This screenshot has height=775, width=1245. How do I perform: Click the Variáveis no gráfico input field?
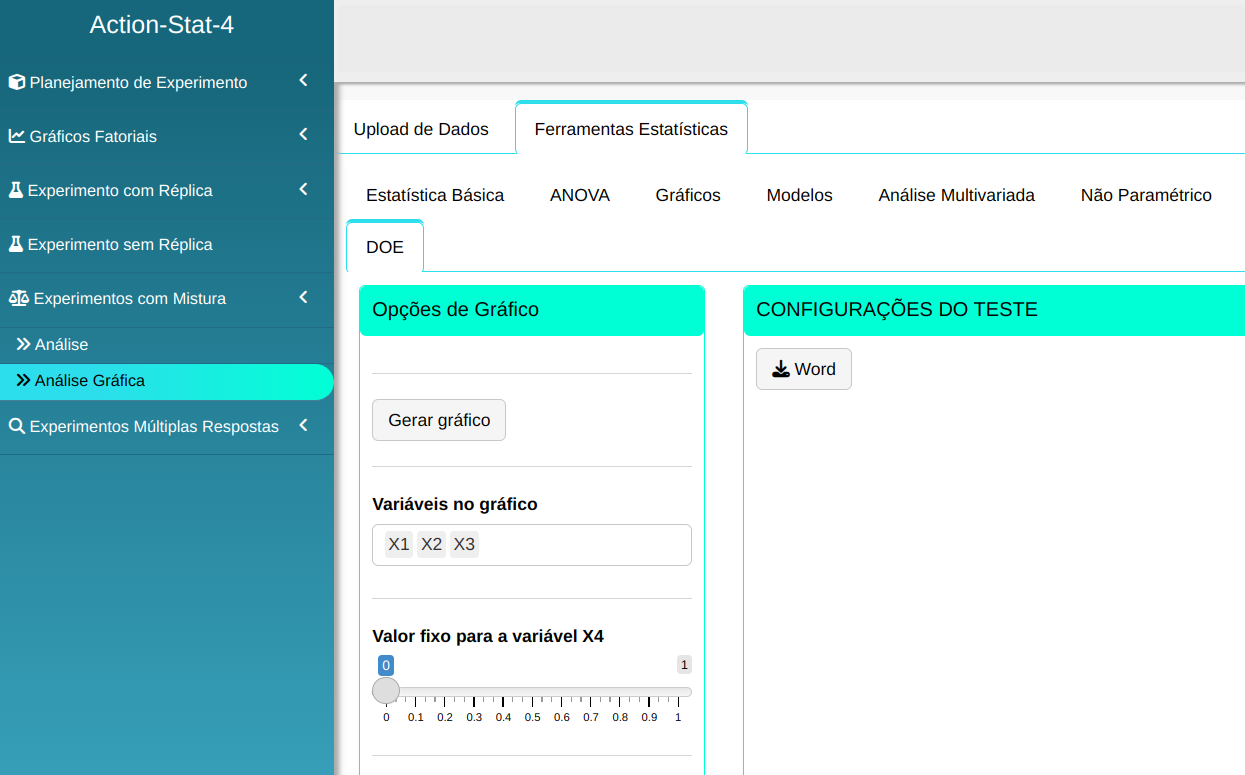(x=580, y=545)
